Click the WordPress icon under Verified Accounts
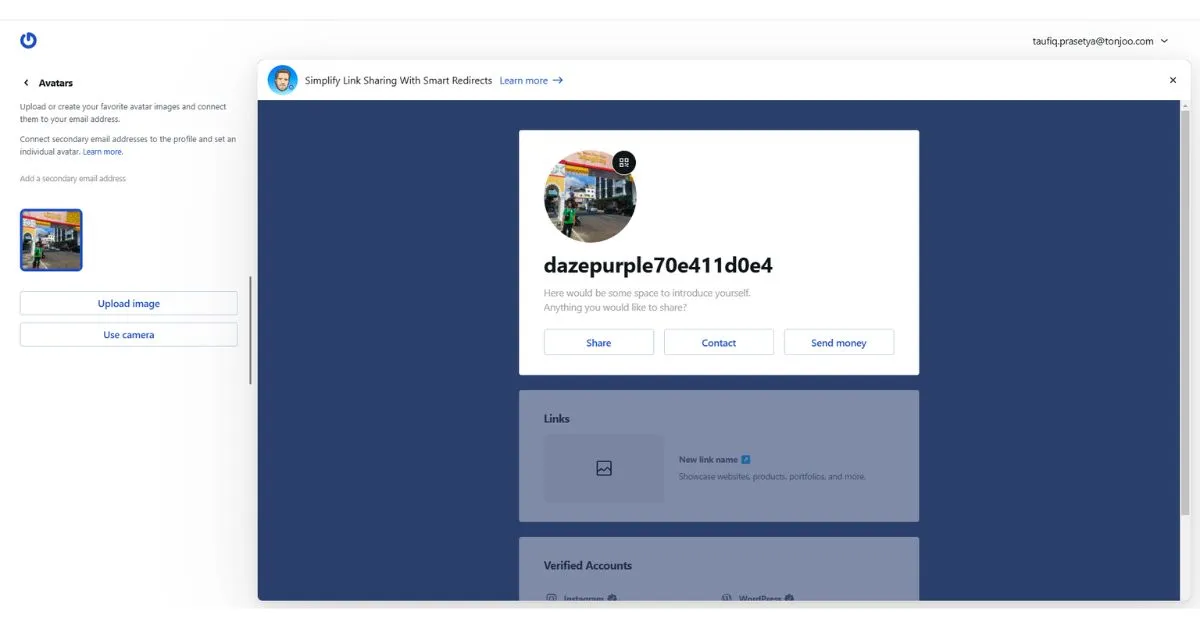 (725, 598)
